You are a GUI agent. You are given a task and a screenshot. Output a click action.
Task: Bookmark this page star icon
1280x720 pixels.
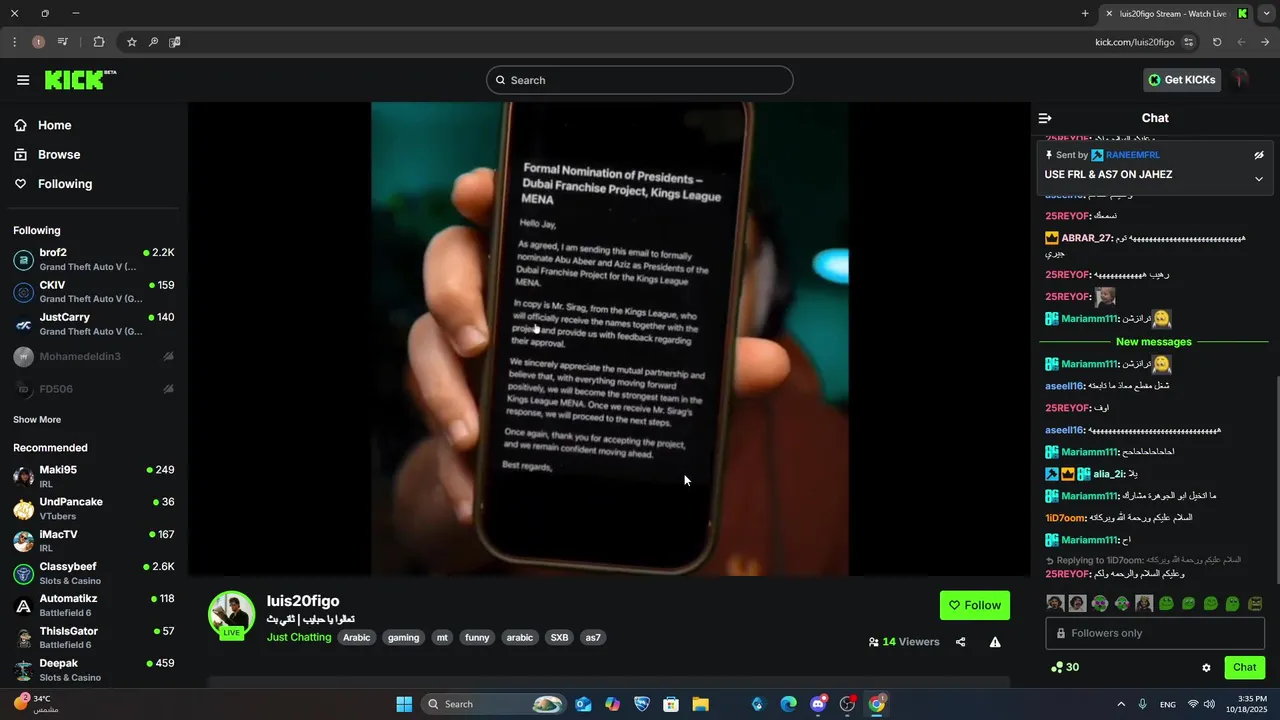click(x=131, y=42)
